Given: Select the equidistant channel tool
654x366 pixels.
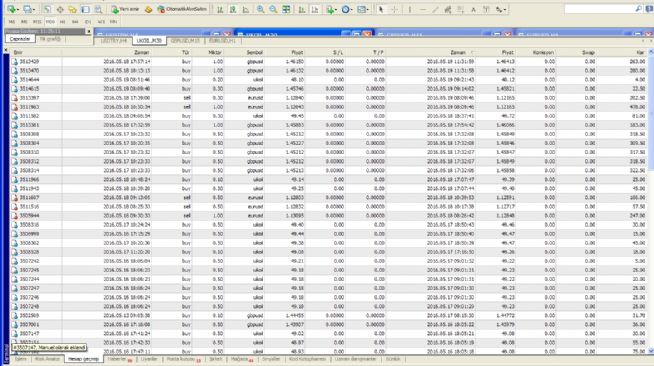Looking at the screenshot, I should click(x=448, y=9).
